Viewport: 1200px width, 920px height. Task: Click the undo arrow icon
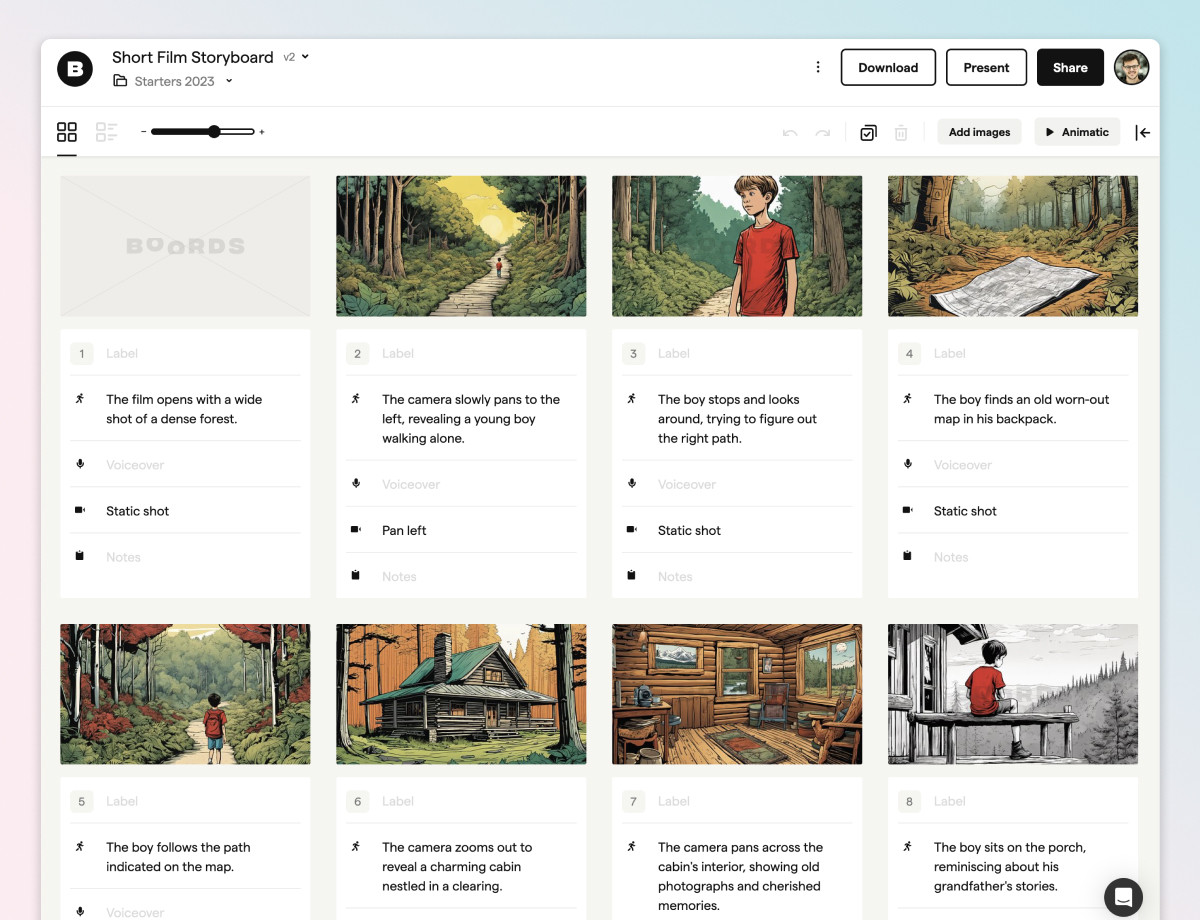point(790,133)
